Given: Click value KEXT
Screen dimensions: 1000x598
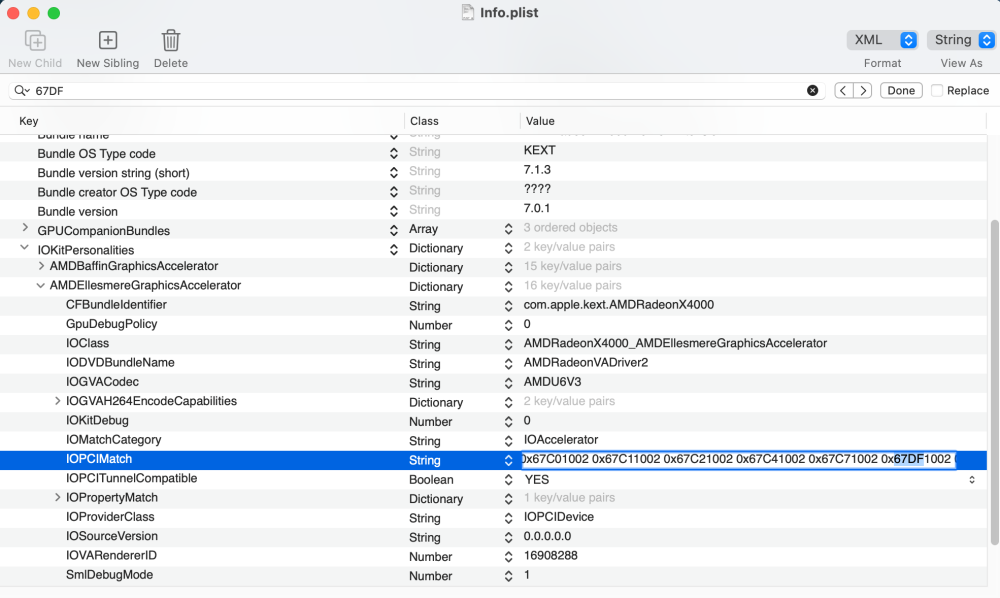Looking at the screenshot, I should coord(540,150).
